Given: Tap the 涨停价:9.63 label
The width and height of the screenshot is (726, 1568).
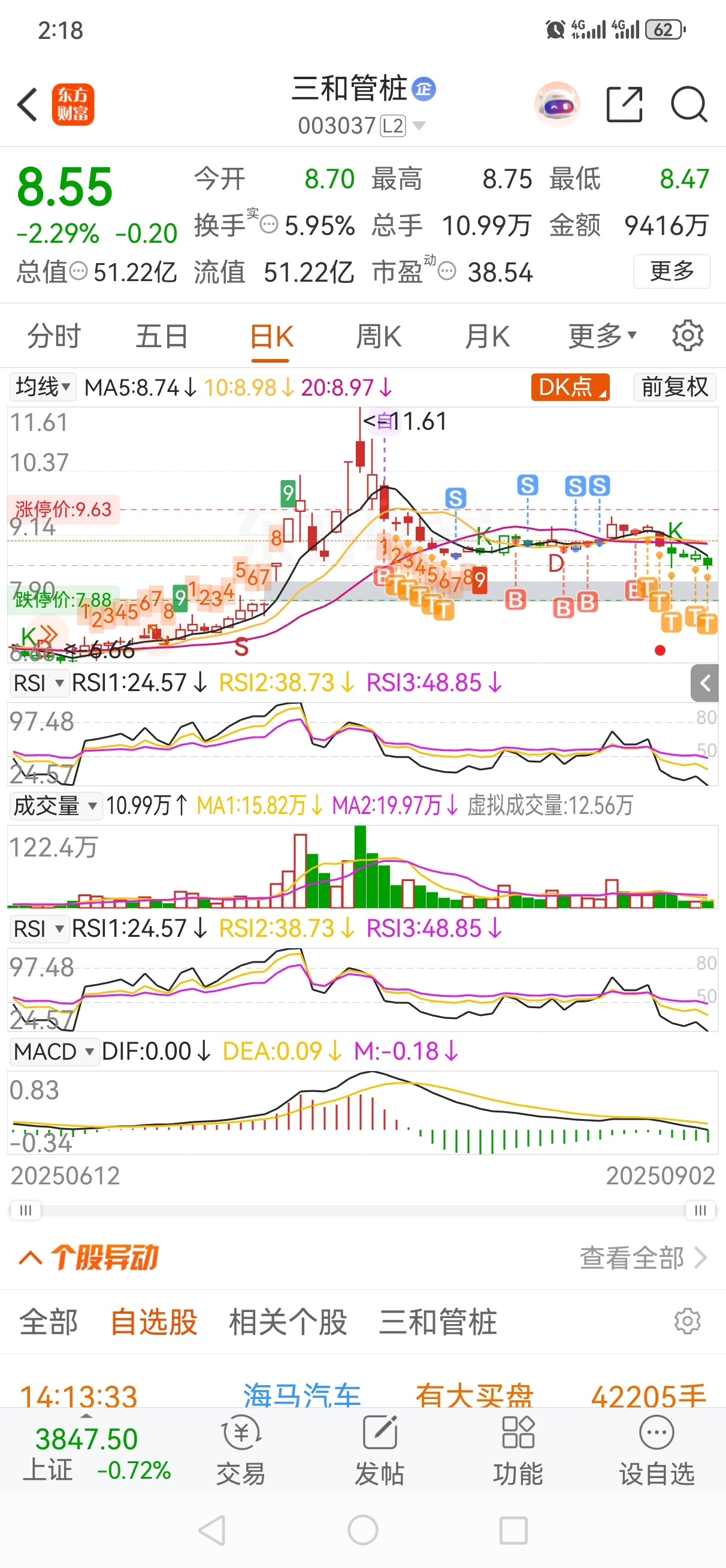Looking at the screenshot, I should point(63,509).
